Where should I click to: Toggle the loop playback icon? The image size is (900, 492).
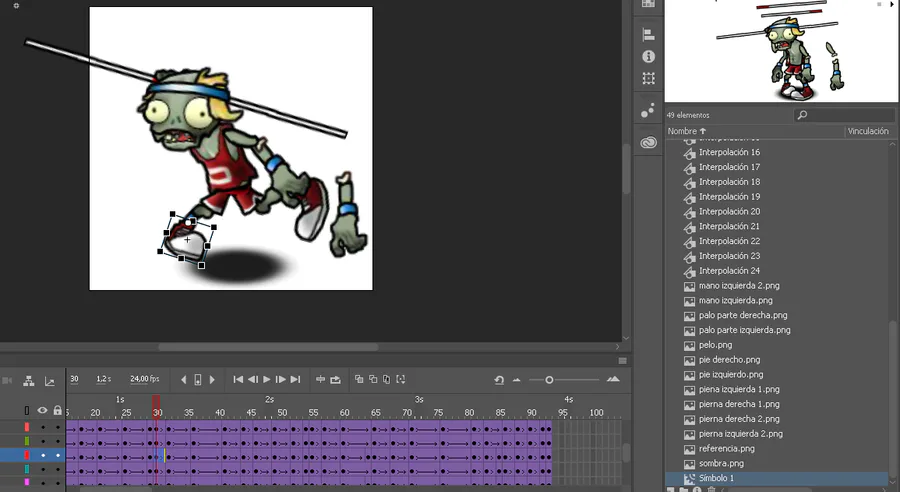pyautogui.click(x=336, y=379)
